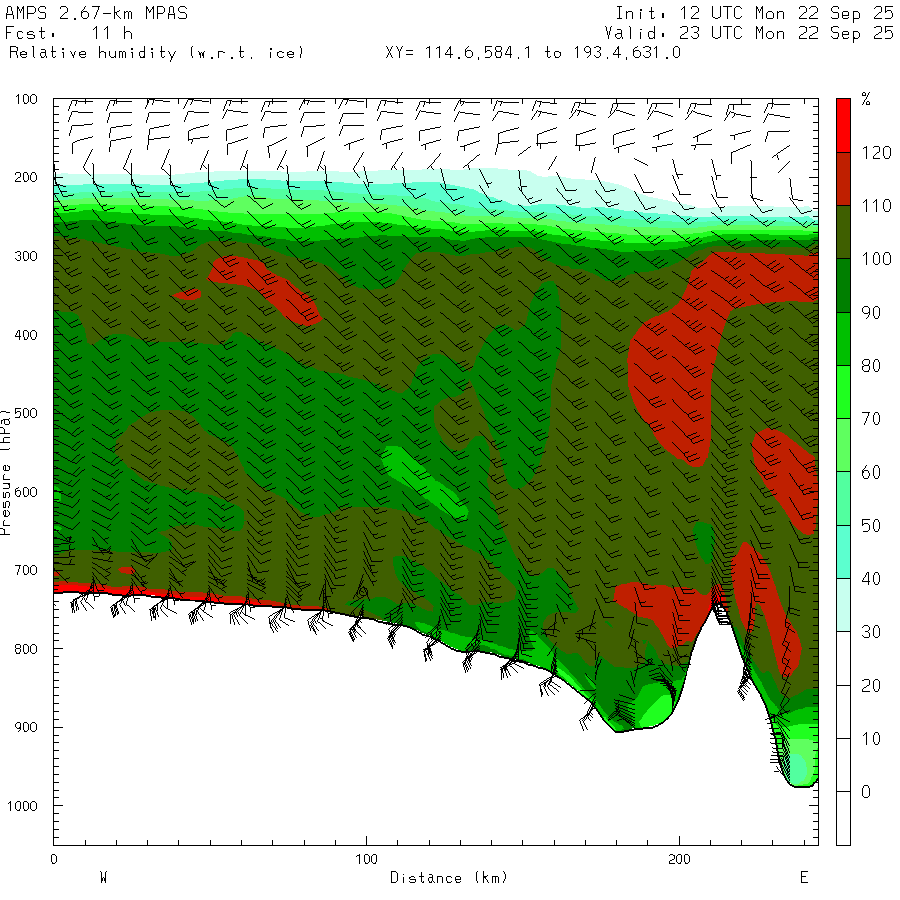Click the green 80-90 colorbar segment
This screenshot has height=900, width=900.
pyautogui.click(x=843, y=339)
